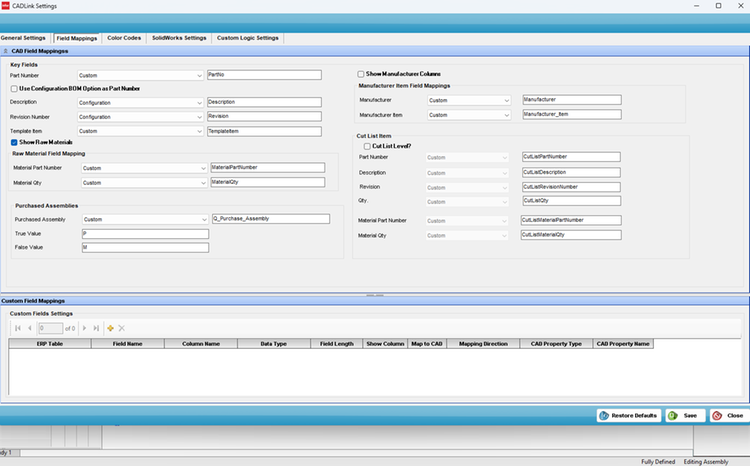Viewport: 750px width, 466px height.
Task: Edit CutListDescription property field
Action: pos(571,172)
